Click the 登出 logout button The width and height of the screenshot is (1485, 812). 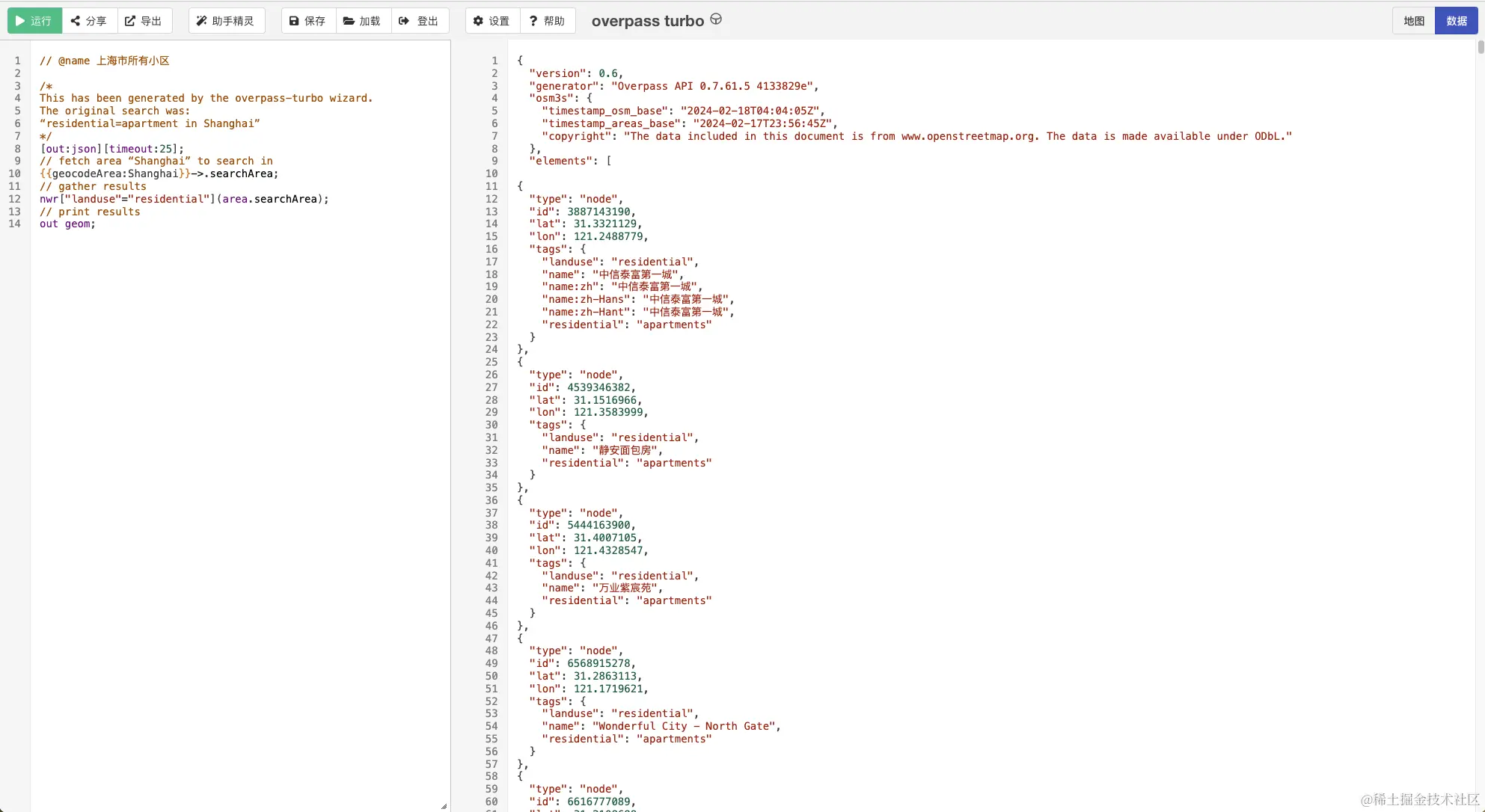point(419,21)
